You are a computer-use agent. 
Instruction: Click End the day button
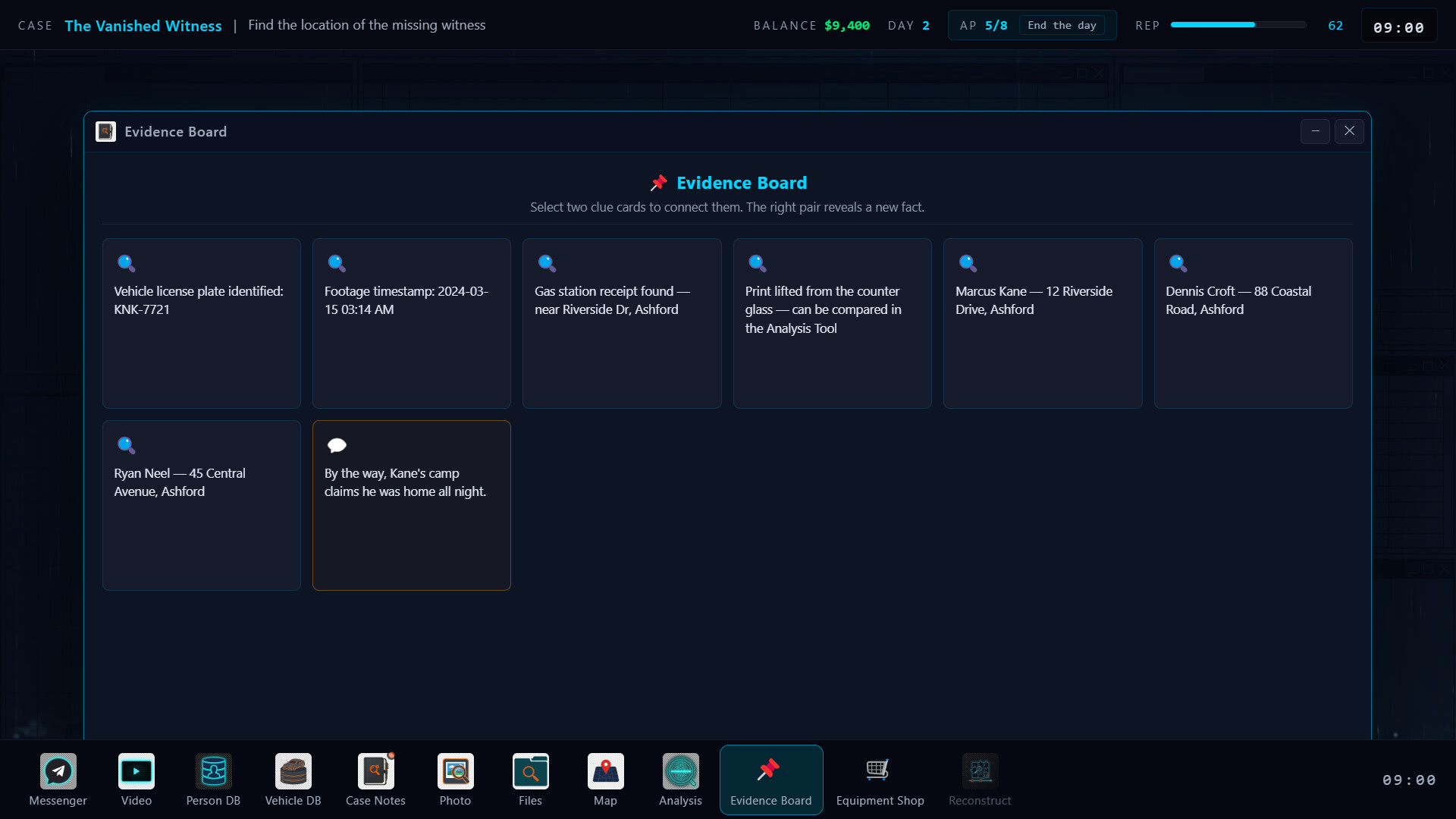1062,26
